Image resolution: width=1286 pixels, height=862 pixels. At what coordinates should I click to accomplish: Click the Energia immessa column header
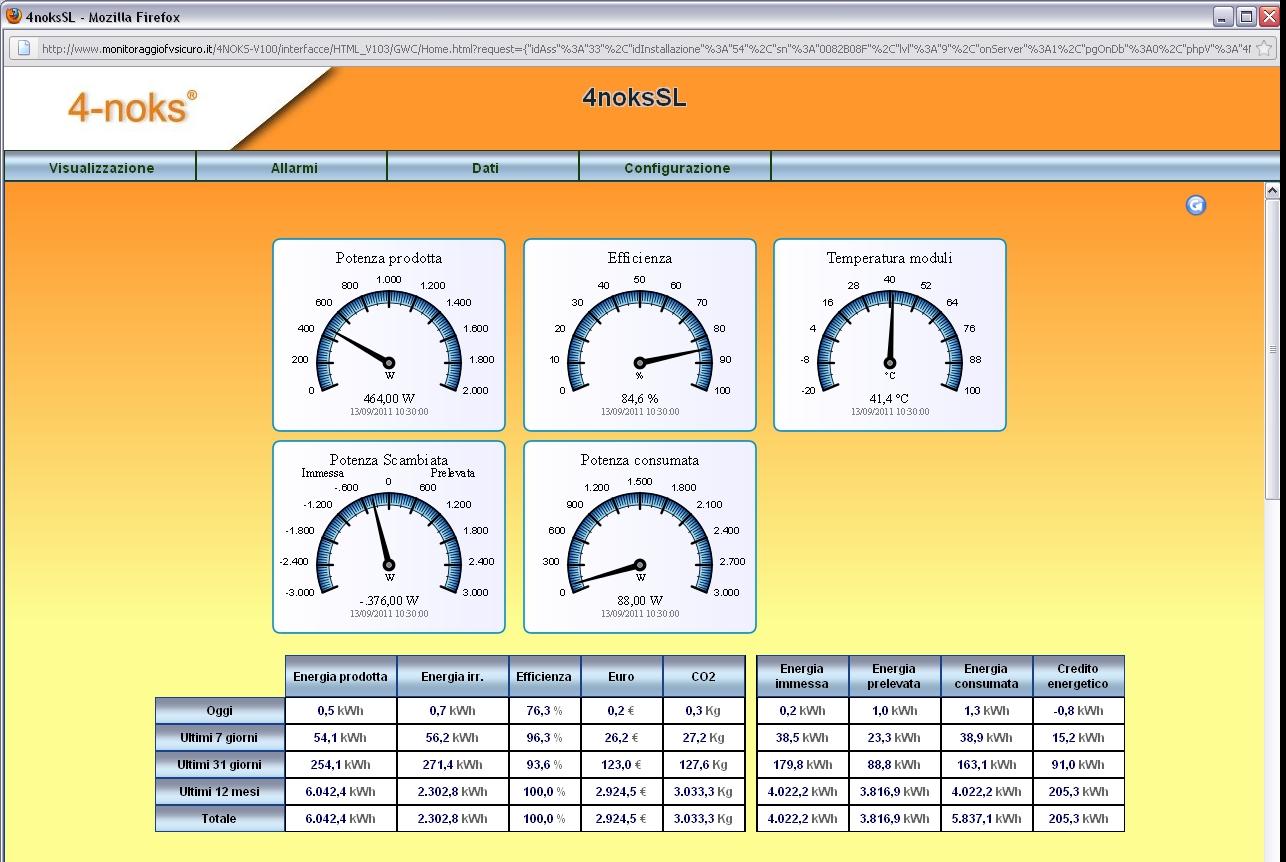coord(803,676)
